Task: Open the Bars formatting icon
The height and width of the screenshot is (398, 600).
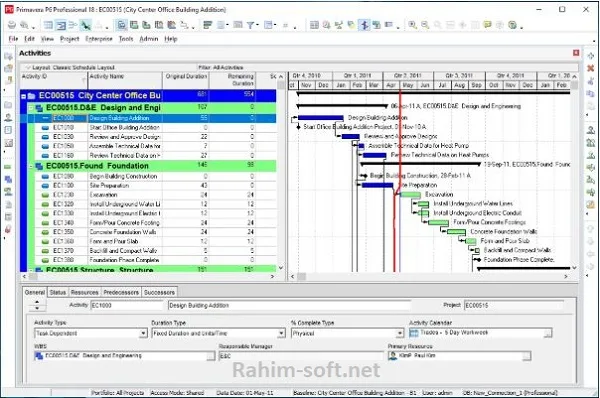Action: [207, 25]
